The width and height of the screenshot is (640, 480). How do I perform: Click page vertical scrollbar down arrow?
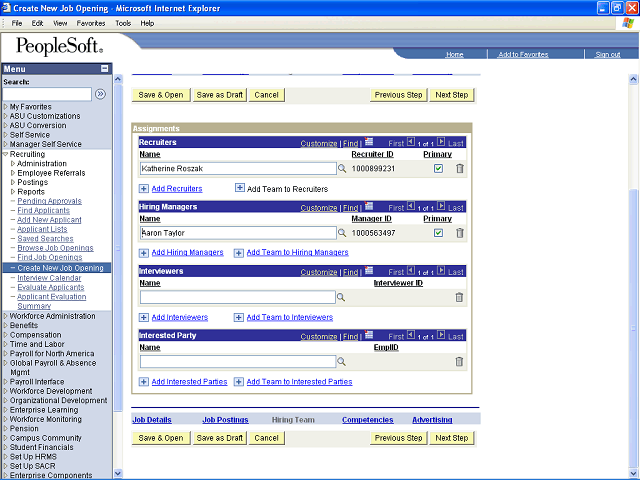(x=633, y=474)
